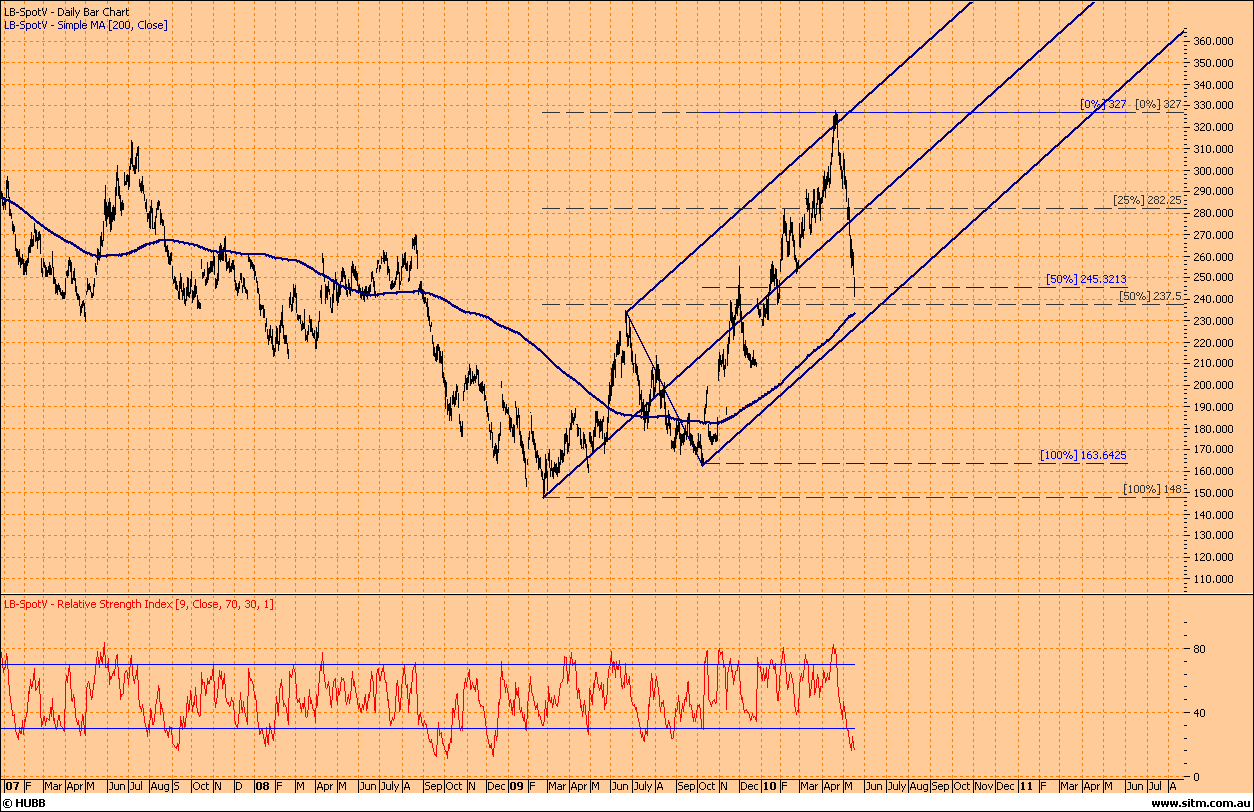Click the "[100%] 163.6425" retracement label
1254x812 pixels.
[x=1083, y=455]
